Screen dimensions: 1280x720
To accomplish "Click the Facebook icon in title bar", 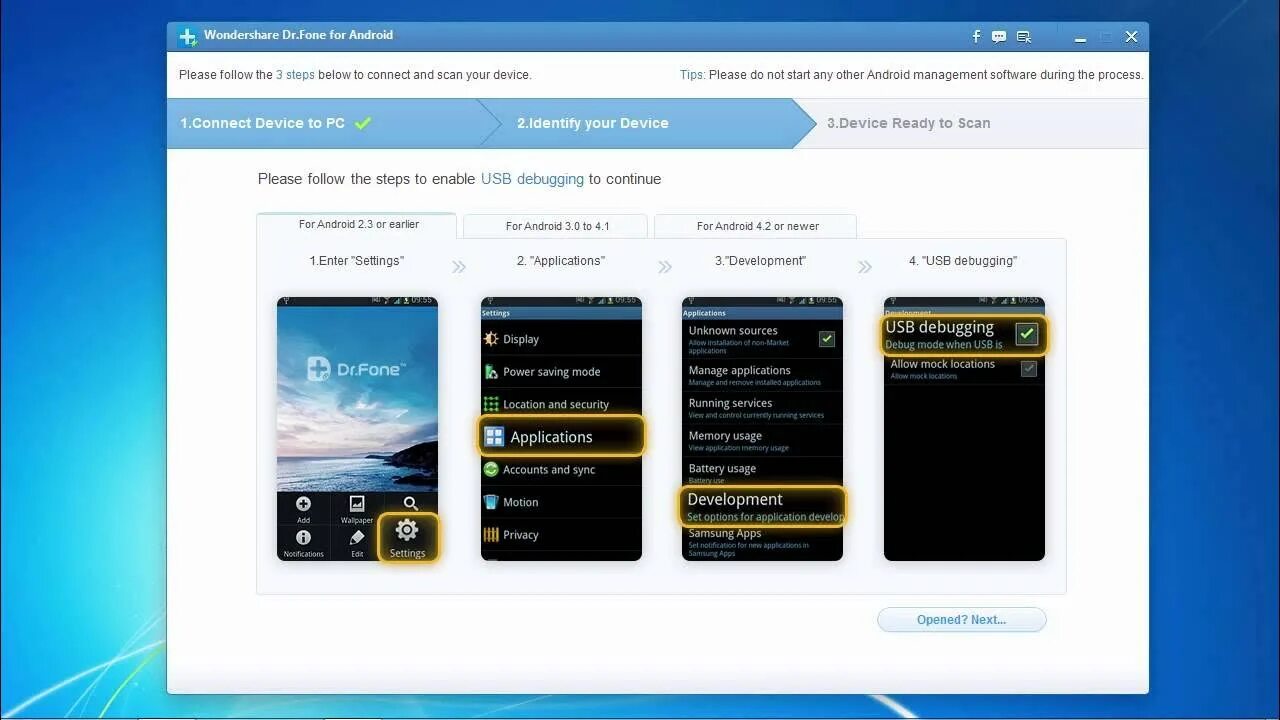I will click(x=976, y=36).
